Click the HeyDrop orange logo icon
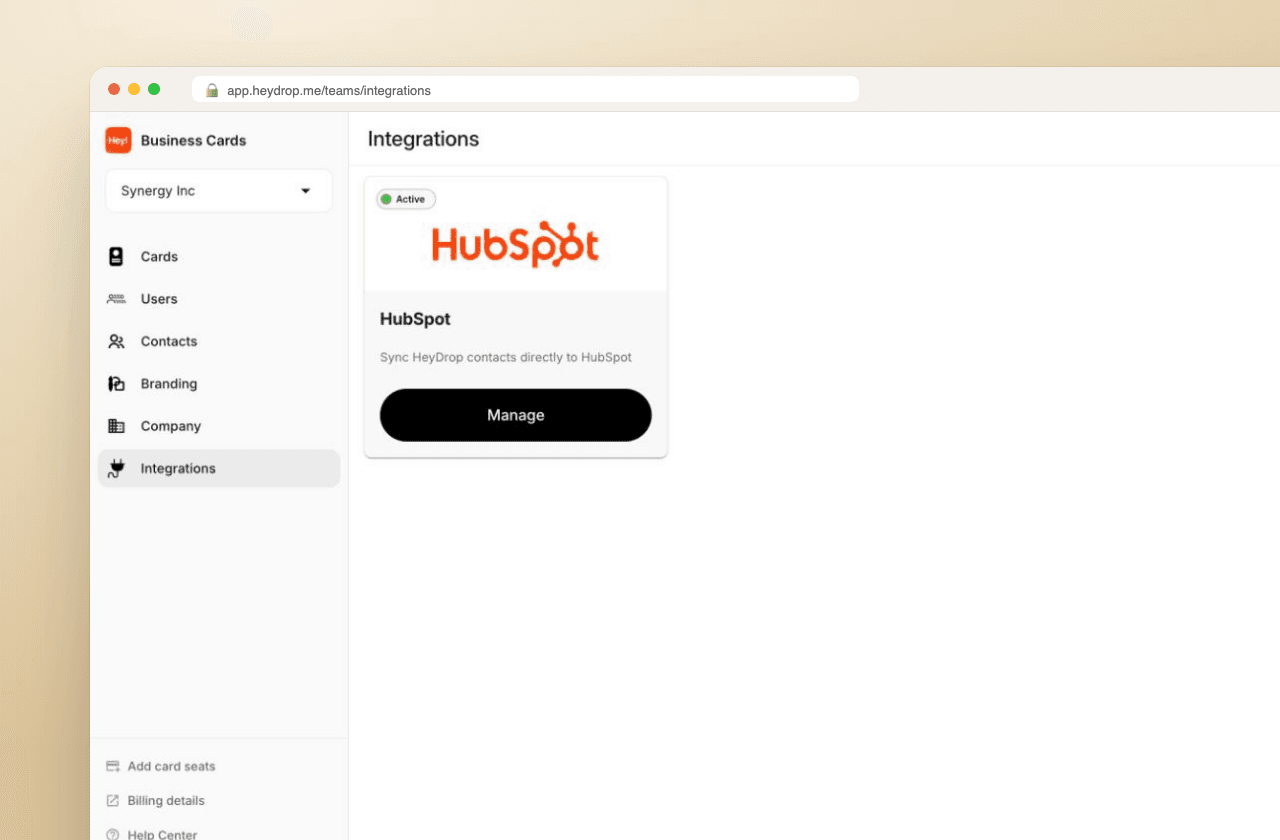 click(x=118, y=140)
